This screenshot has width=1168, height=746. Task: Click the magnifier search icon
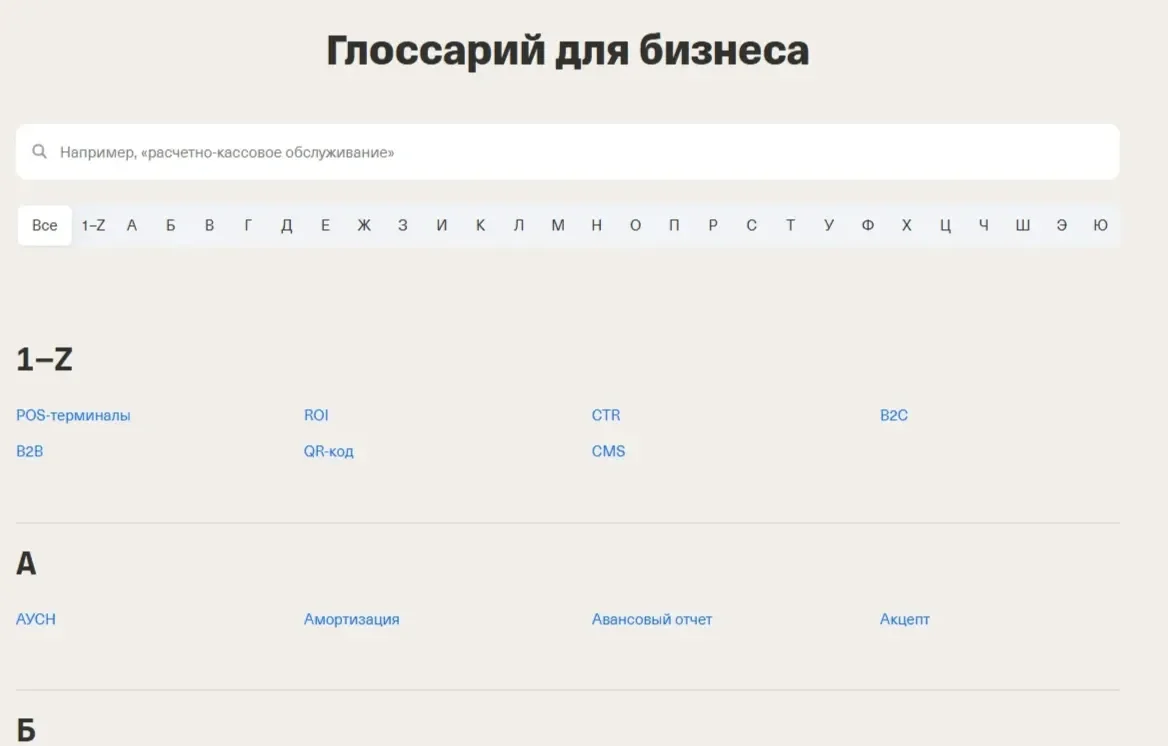(x=39, y=152)
